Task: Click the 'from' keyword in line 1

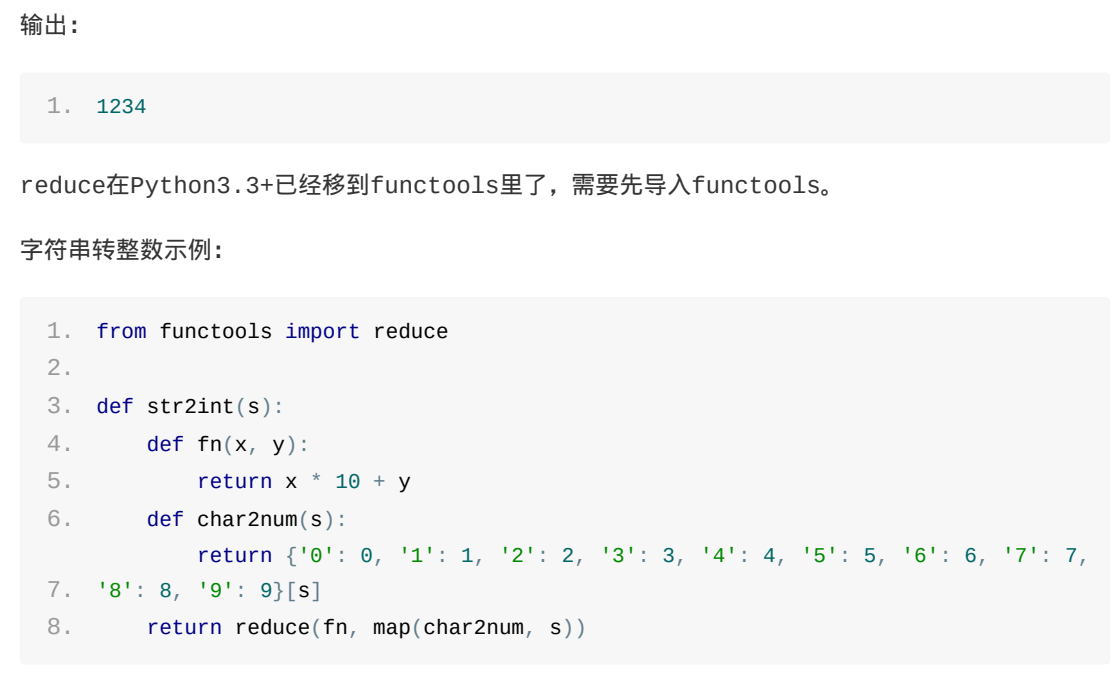Action: tap(121, 331)
